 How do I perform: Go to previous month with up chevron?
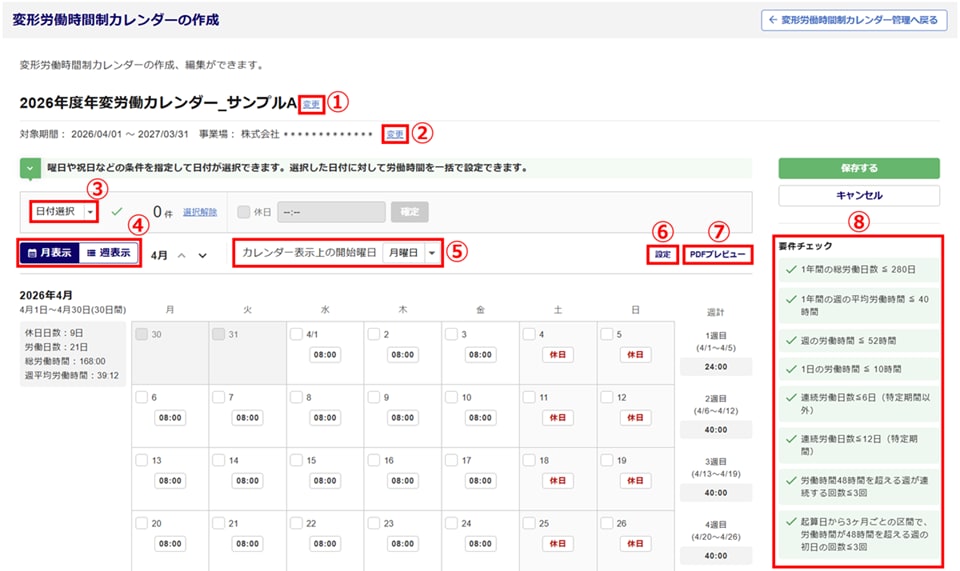(x=182, y=255)
